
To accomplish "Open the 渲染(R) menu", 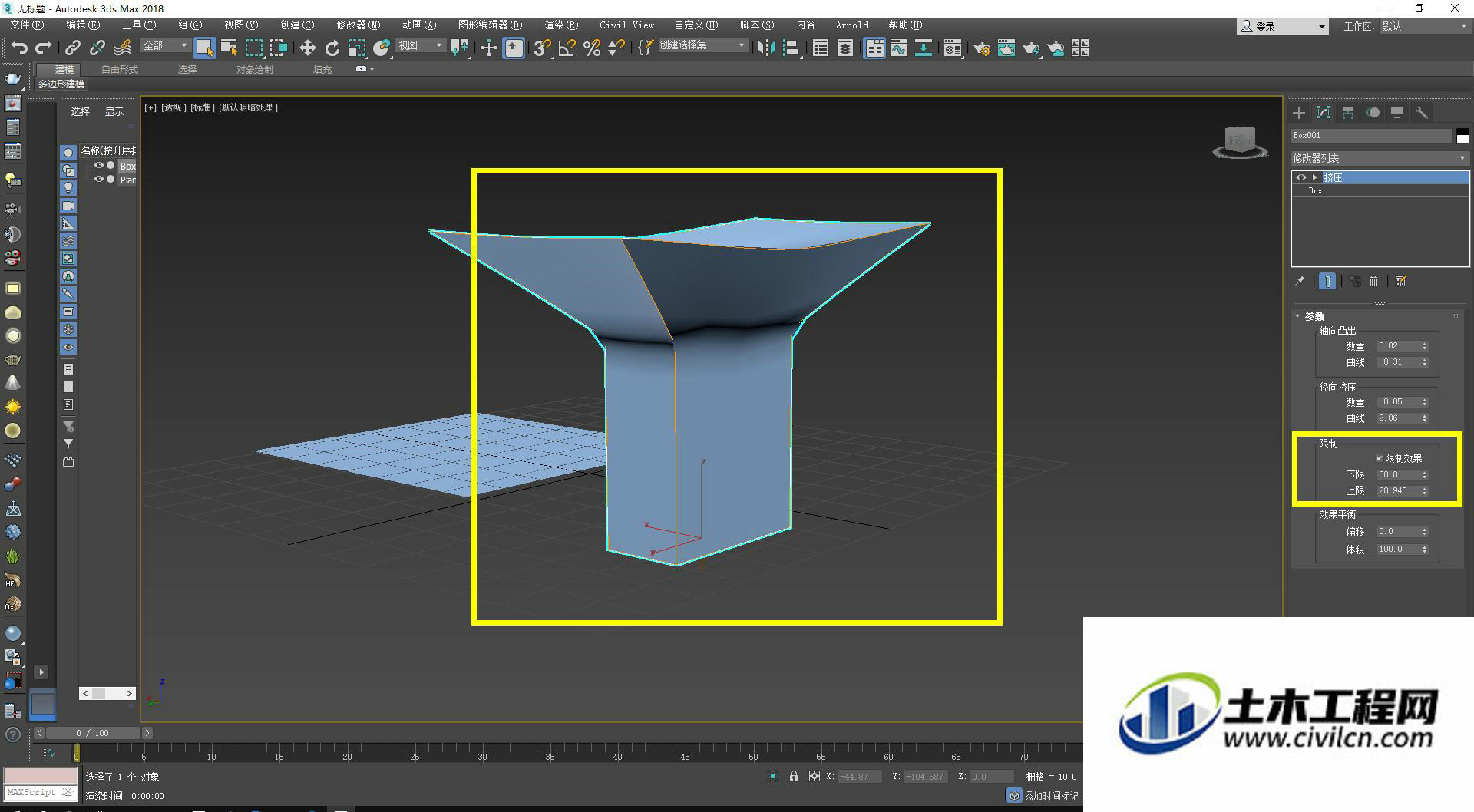I will tap(561, 25).
